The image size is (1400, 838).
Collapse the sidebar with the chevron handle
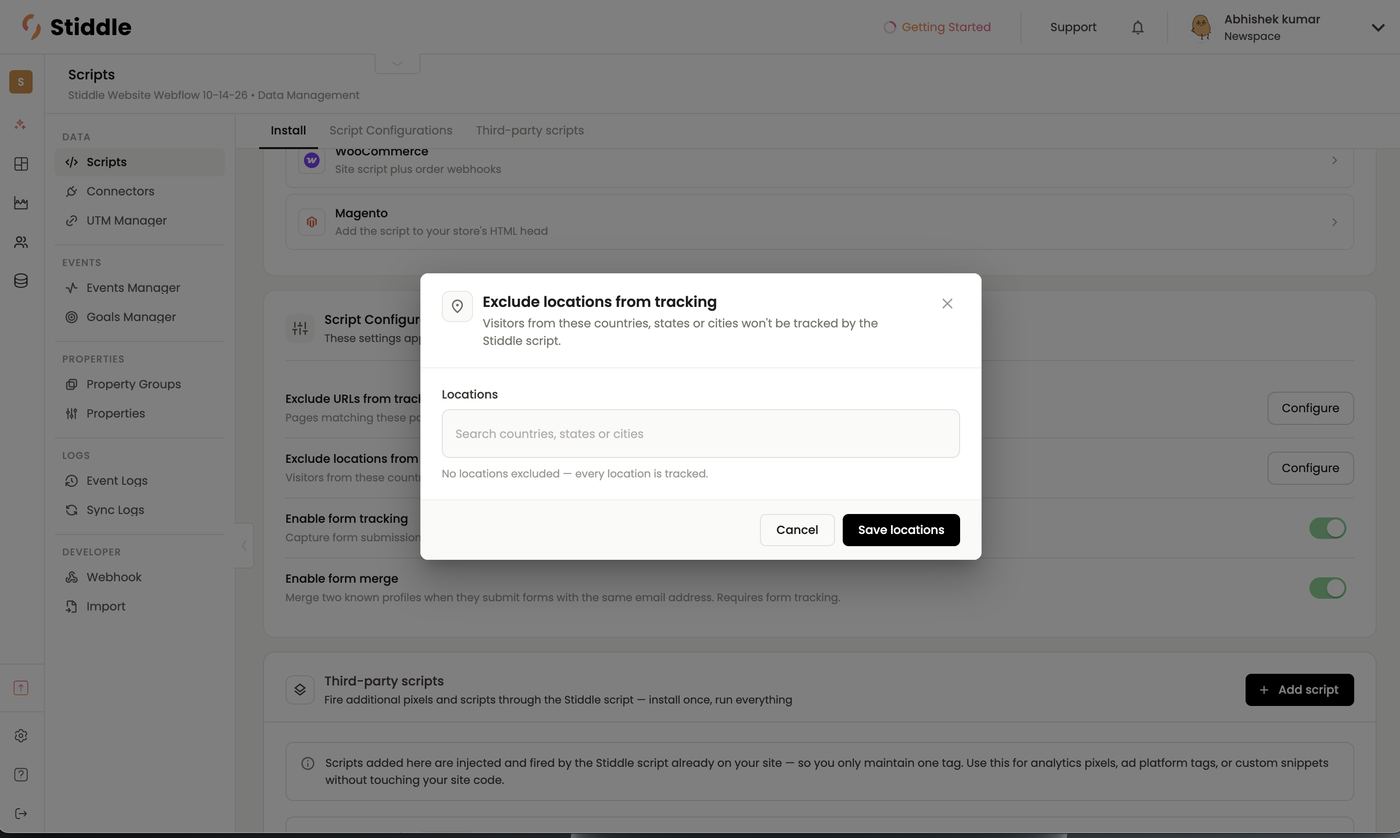[244, 546]
